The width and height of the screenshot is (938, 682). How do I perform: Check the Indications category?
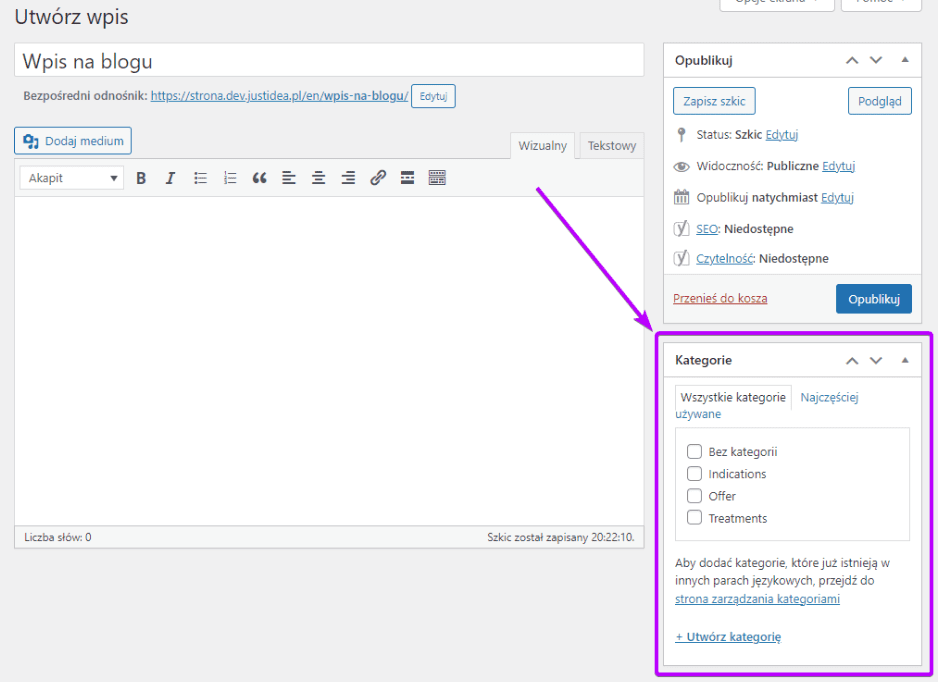(x=694, y=474)
